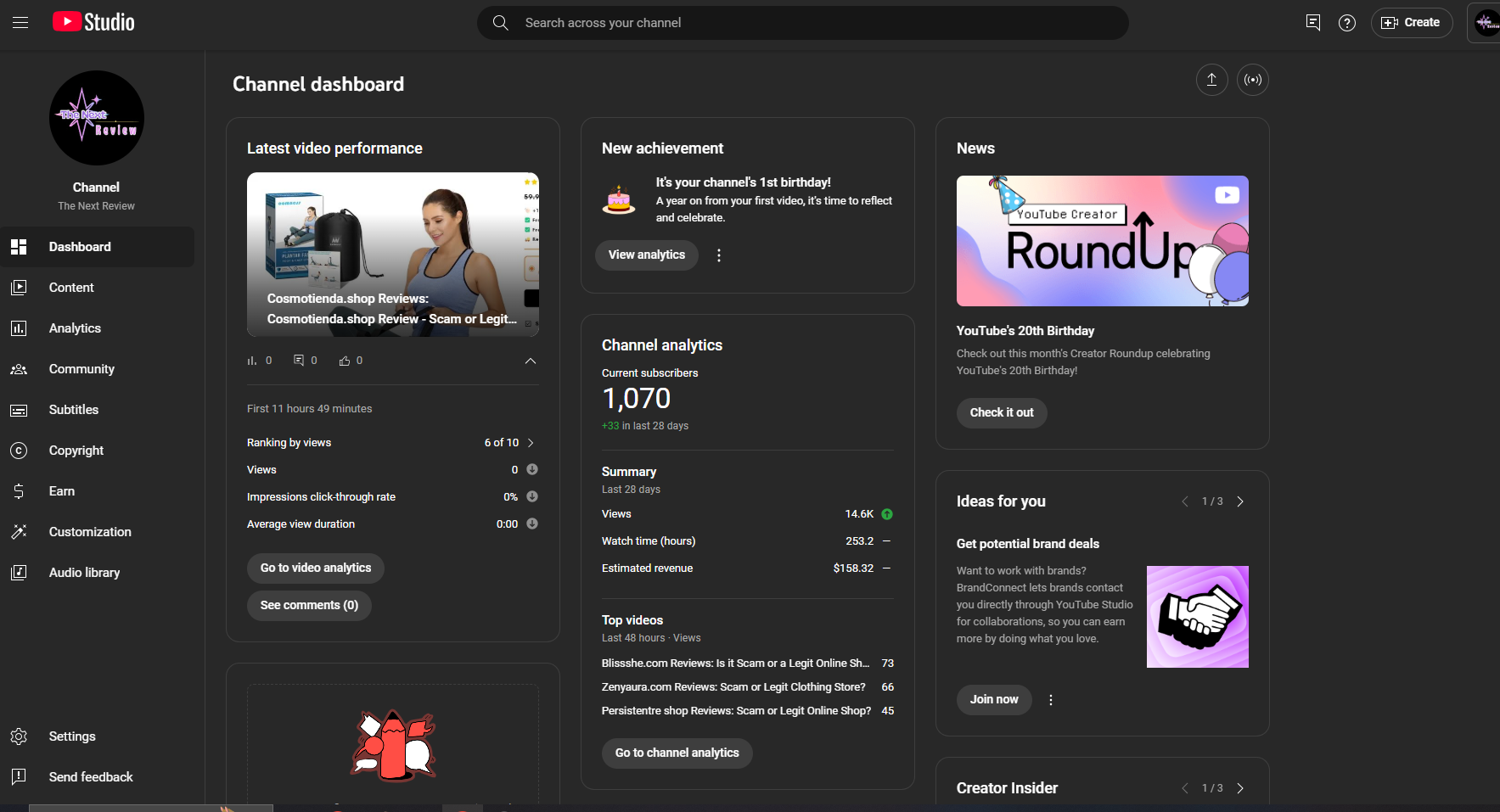Focus the Search across your channel field
1500x812 pixels.
pos(803,23)
